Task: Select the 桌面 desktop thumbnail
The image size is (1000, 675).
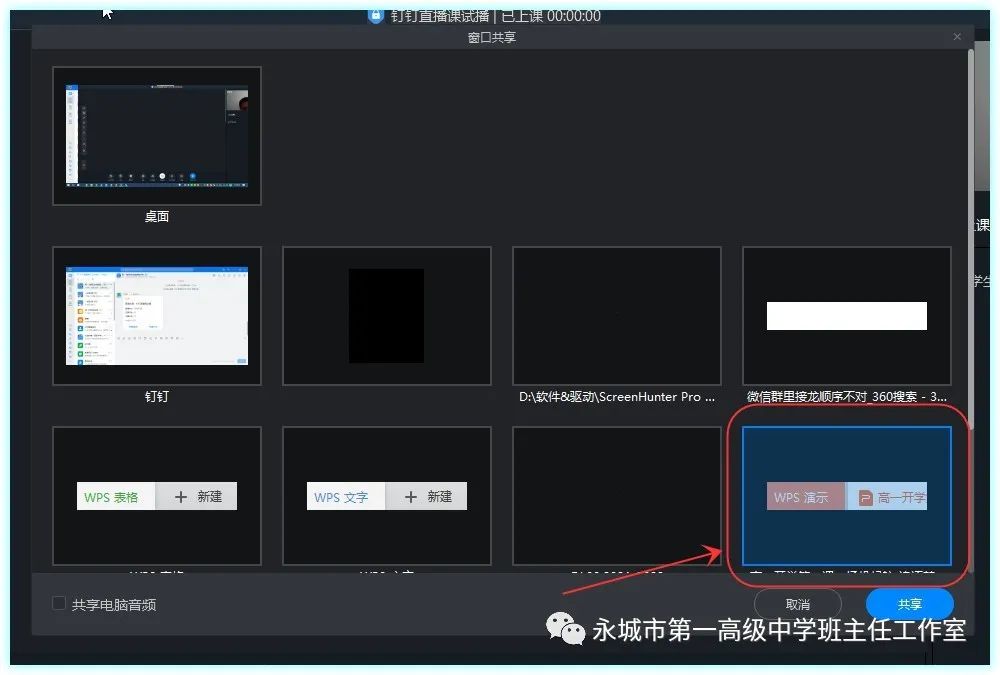Action: coord(157,136)
